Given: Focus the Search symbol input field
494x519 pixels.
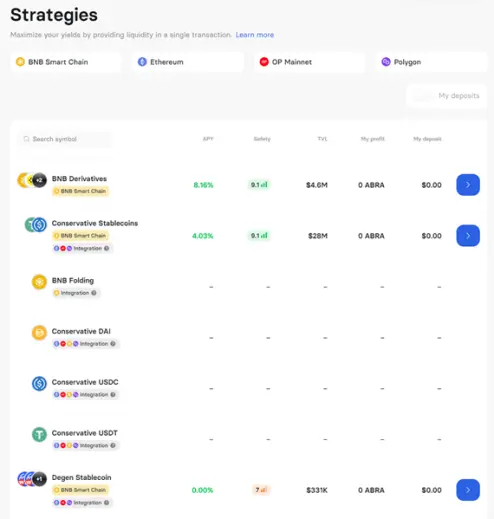Looking at the screenshot, I should click(64, 139).
